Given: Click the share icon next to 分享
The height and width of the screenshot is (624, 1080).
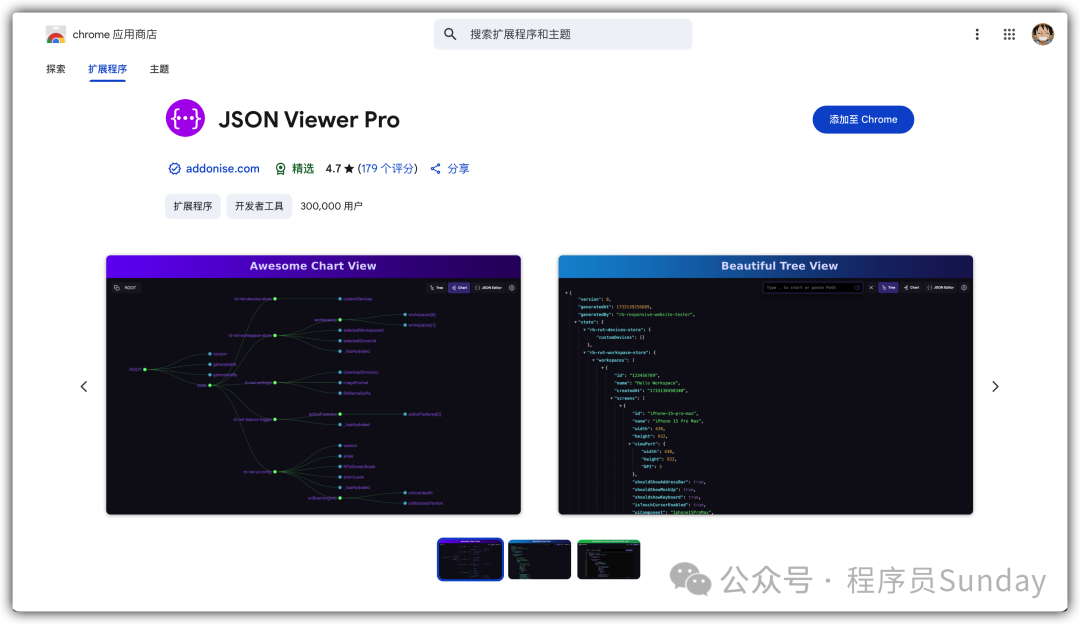Looking at the screenshot, I should 436,169.
